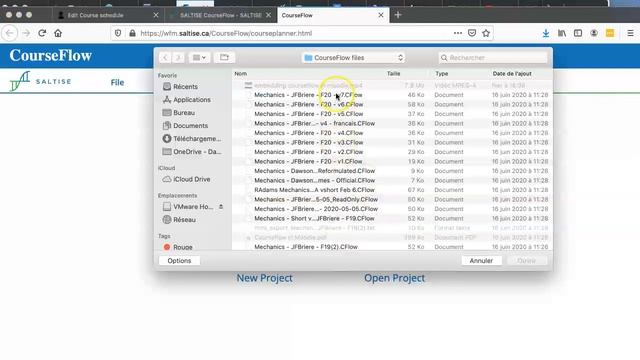Go forward in the file dialog
This screenshot has height=360, width=640.
(178, 58)
